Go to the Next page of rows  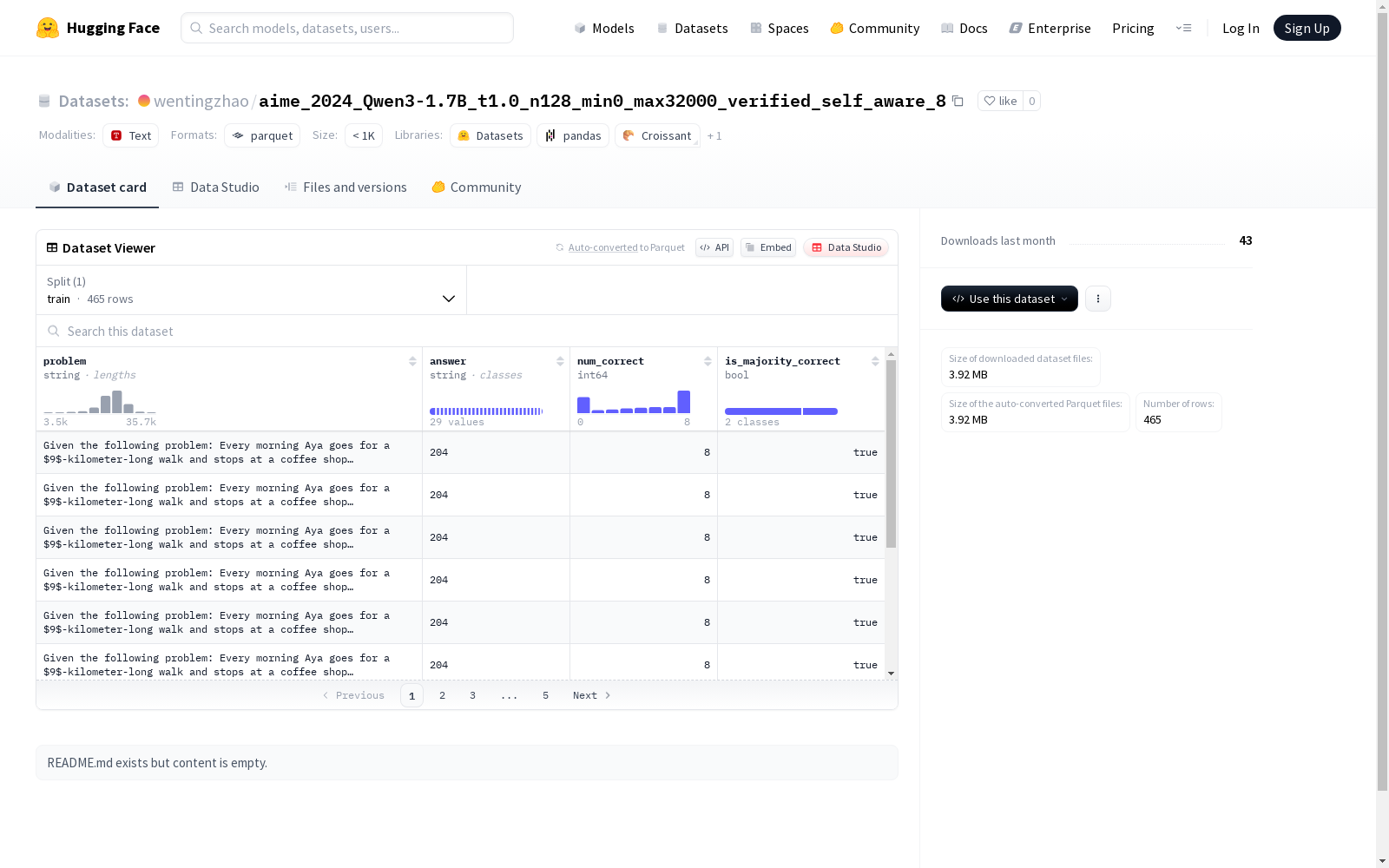pos(592,695)
